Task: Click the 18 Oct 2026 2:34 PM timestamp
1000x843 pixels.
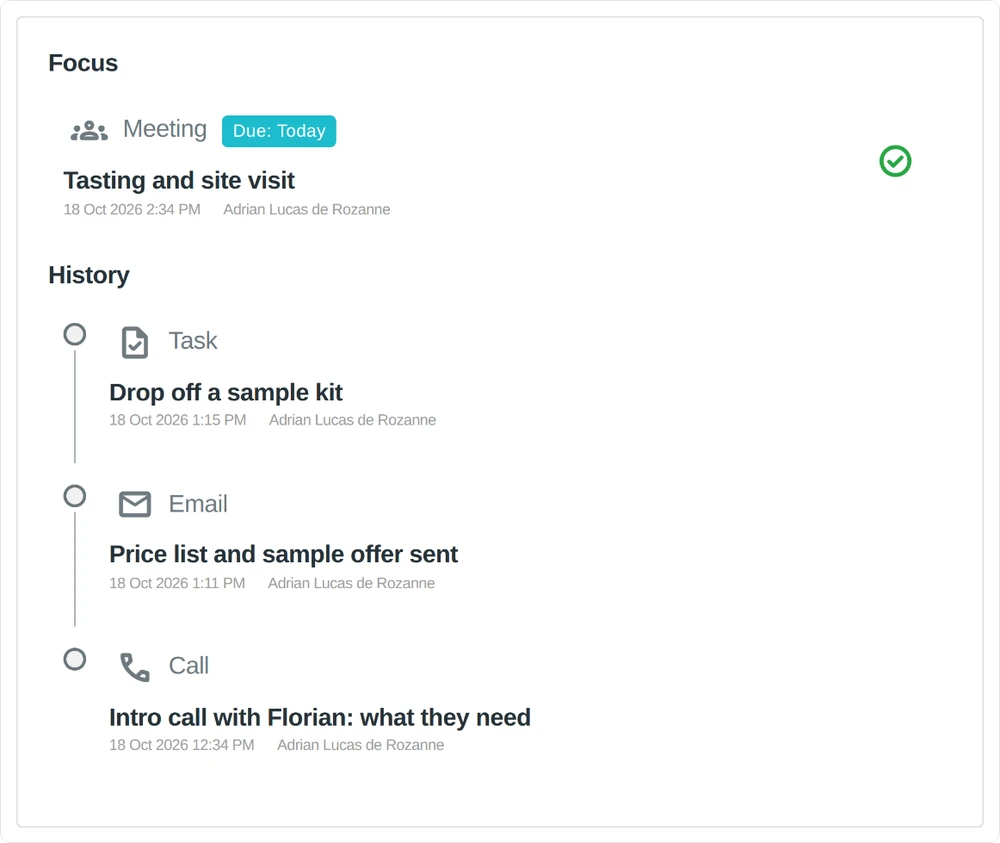Action: point(132,209)
